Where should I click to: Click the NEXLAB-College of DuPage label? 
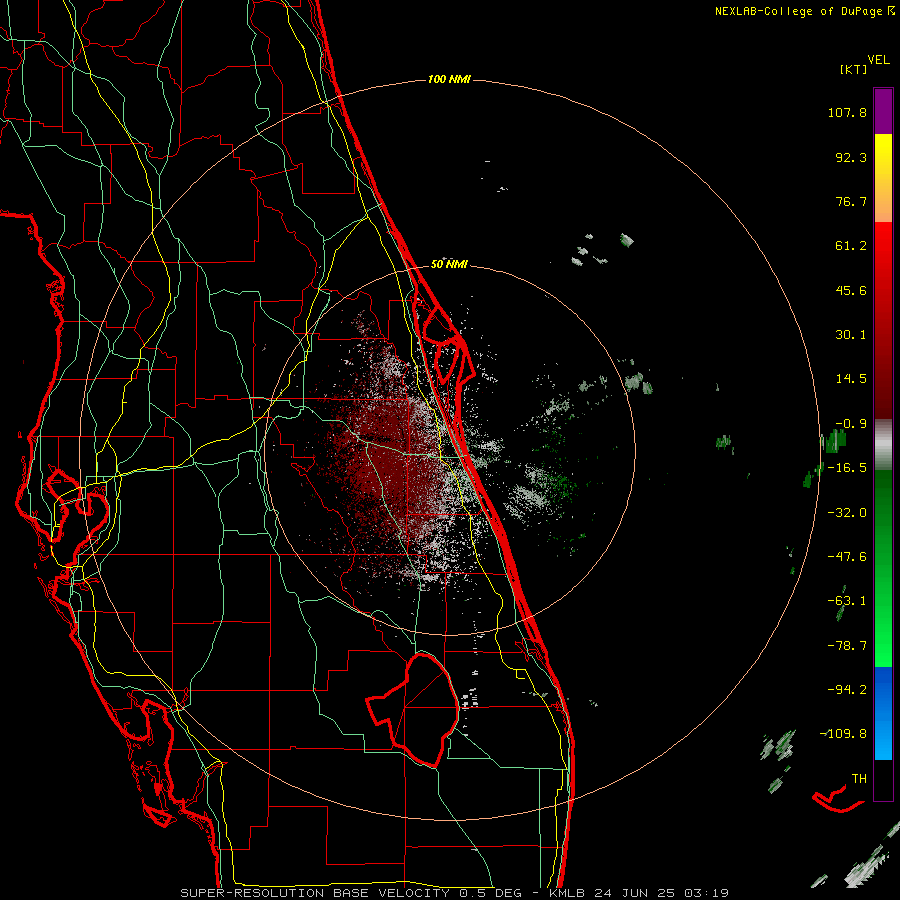pos(798,11)
